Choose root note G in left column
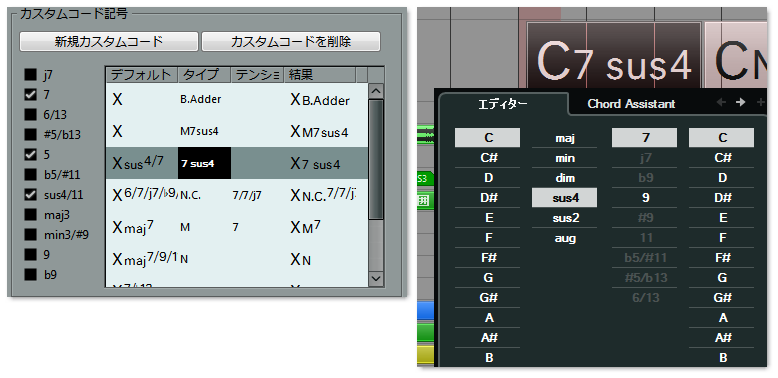The height and width of the screenshot is (378, 778). point(488,278)
